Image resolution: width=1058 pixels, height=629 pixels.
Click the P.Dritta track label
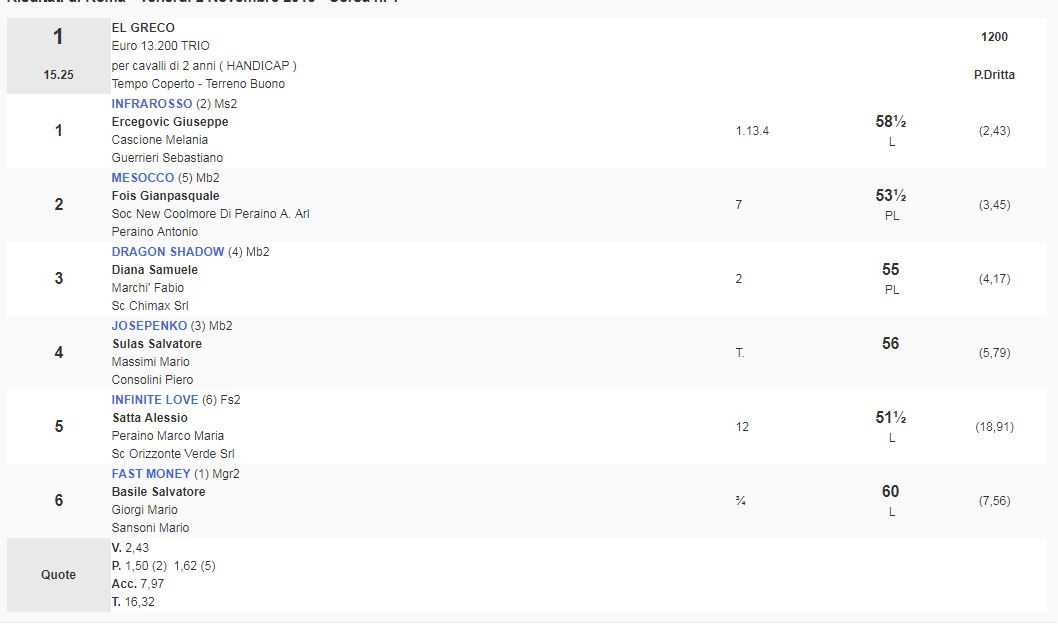[x=994, y=75]
